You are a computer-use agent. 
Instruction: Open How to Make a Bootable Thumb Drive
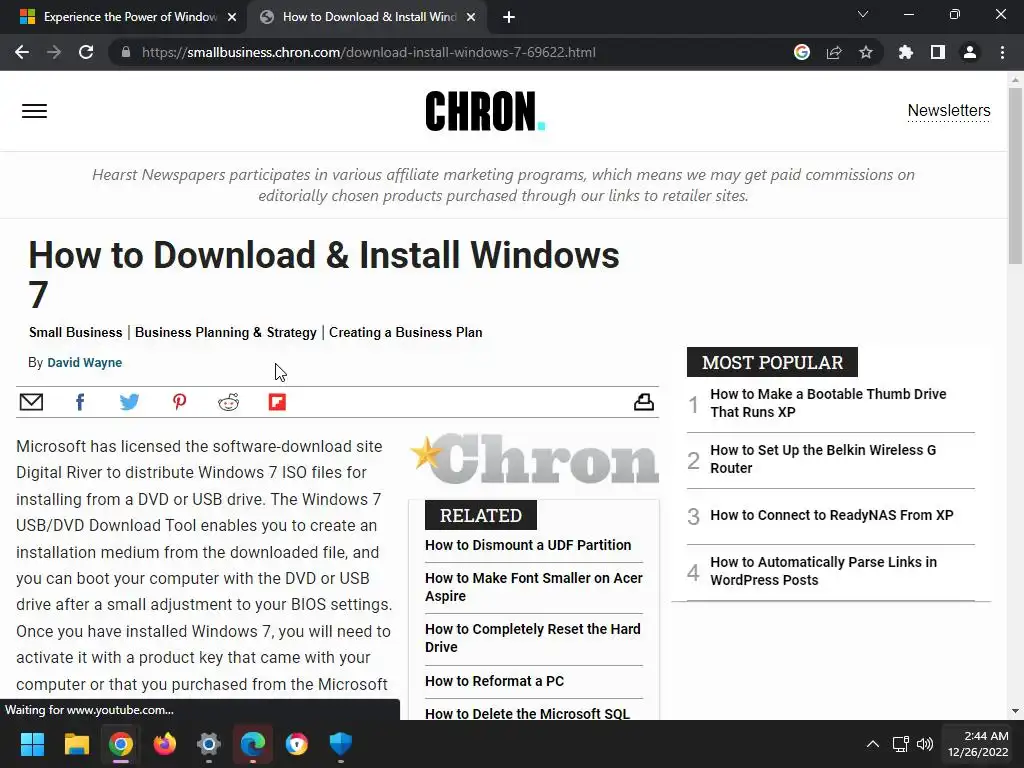(x=828, y=403)
